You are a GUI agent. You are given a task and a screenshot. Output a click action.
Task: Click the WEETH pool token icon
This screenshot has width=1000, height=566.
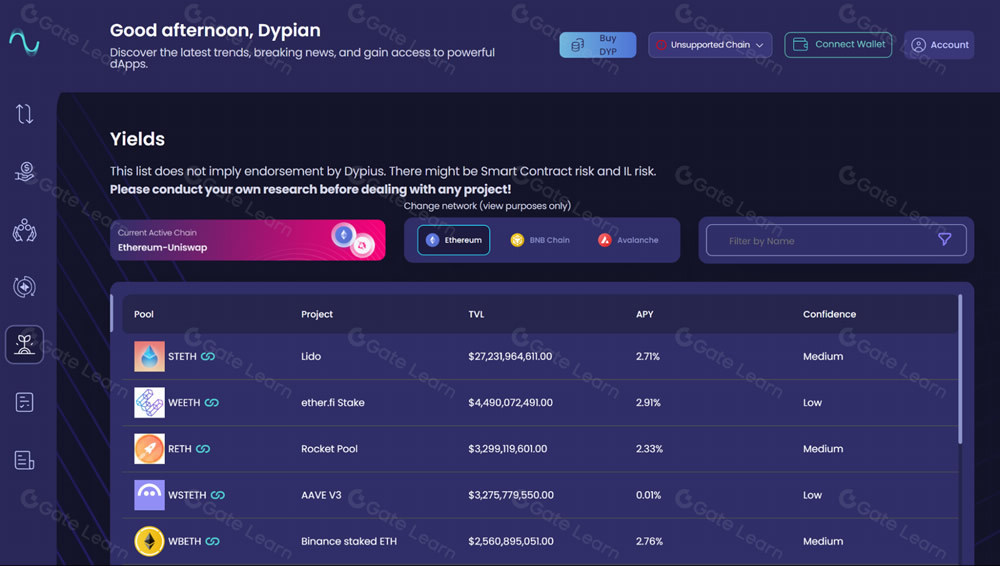coord(149,403)
